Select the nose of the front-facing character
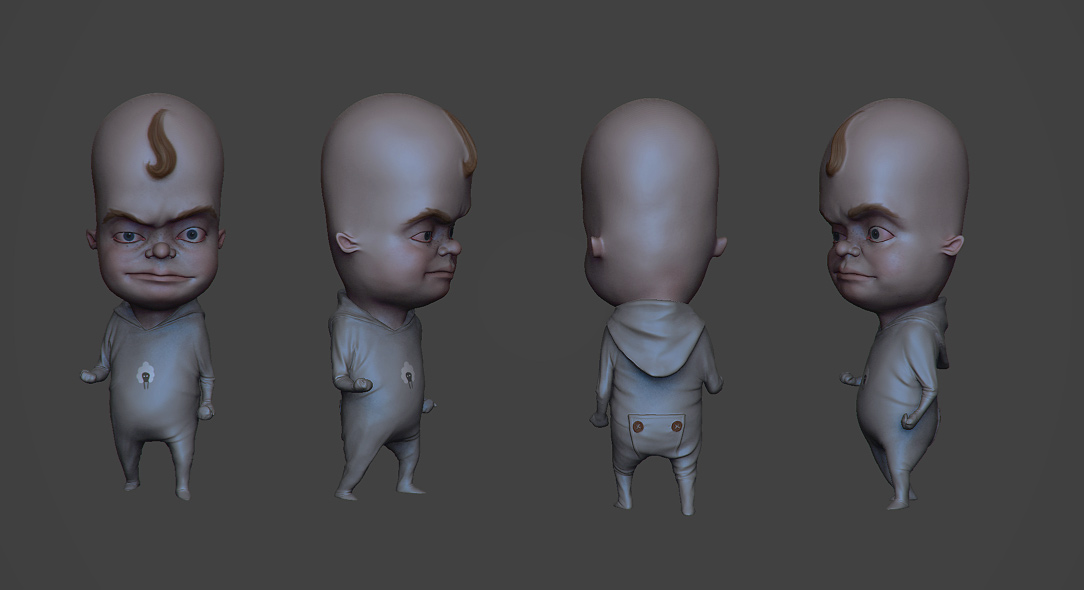The width and height of the screenshot is (1084, 590). 160,248
